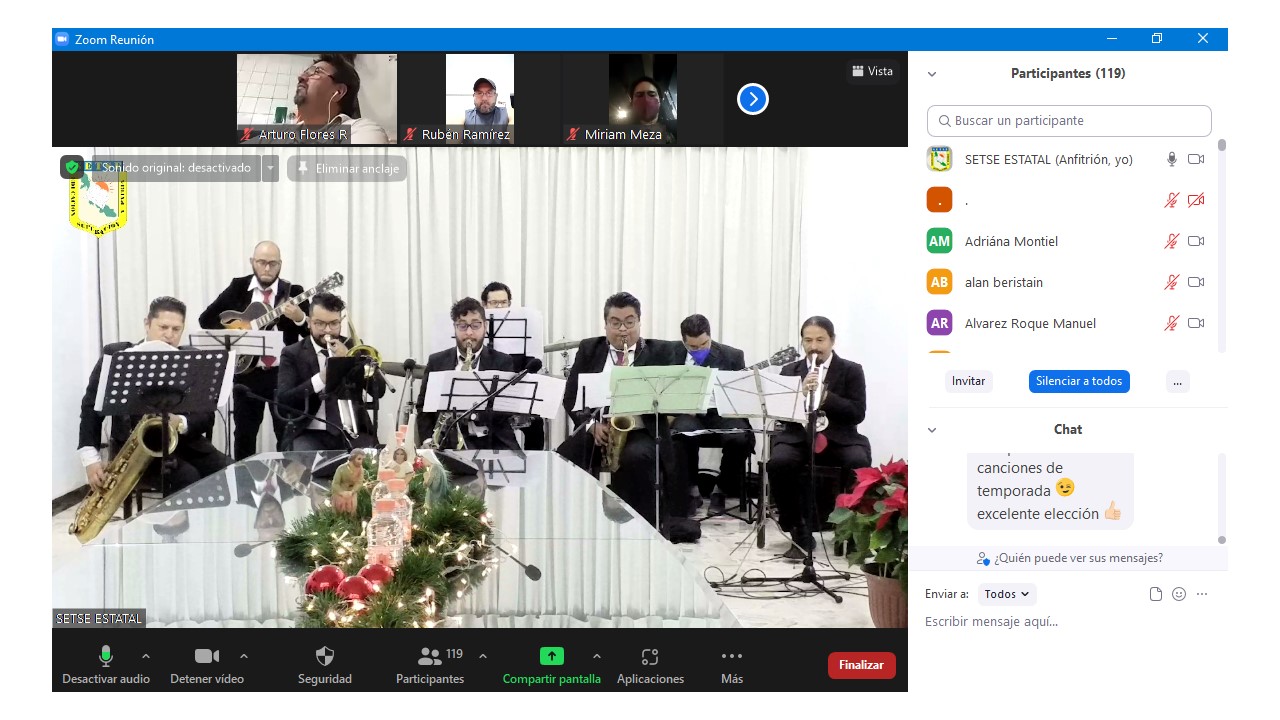Image resolution: width=1280 pixels, height=720 pixels.
Task: Open participants more options ellipsis button
Action: pyautogui.click(x=1178, y=381)
